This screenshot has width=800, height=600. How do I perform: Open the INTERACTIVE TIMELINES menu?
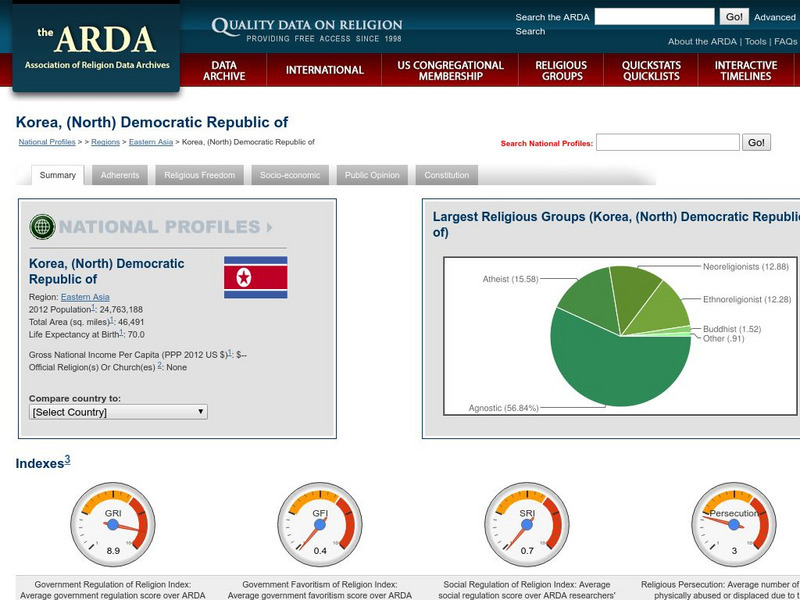(748, 71)
